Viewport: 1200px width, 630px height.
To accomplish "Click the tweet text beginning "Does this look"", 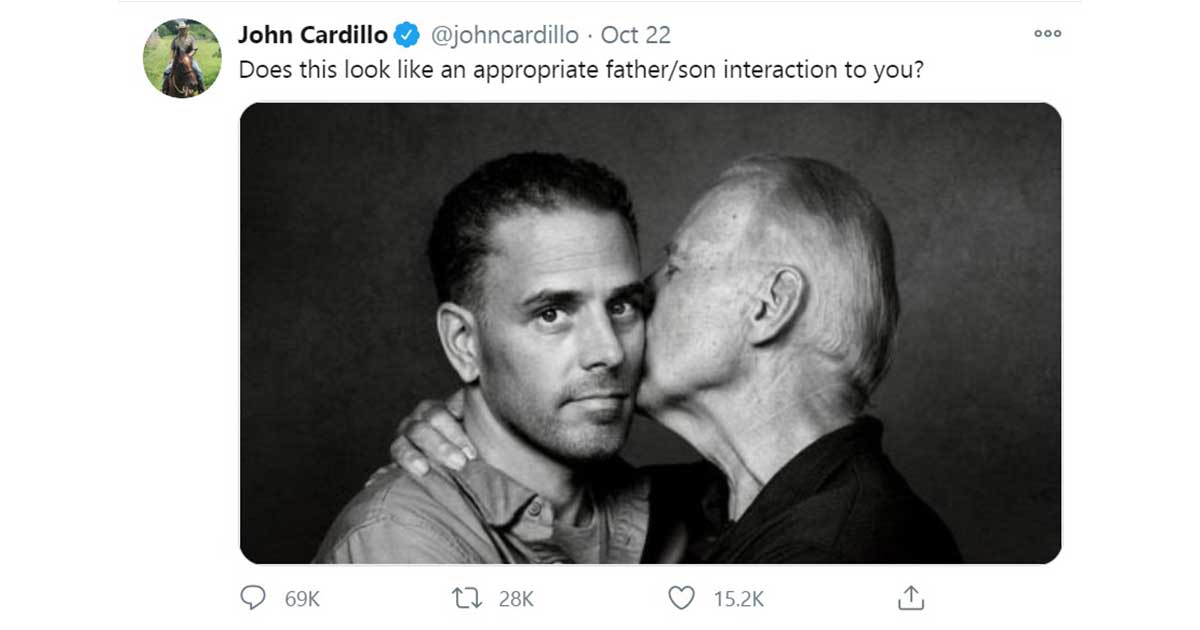I will coord(578,72).
